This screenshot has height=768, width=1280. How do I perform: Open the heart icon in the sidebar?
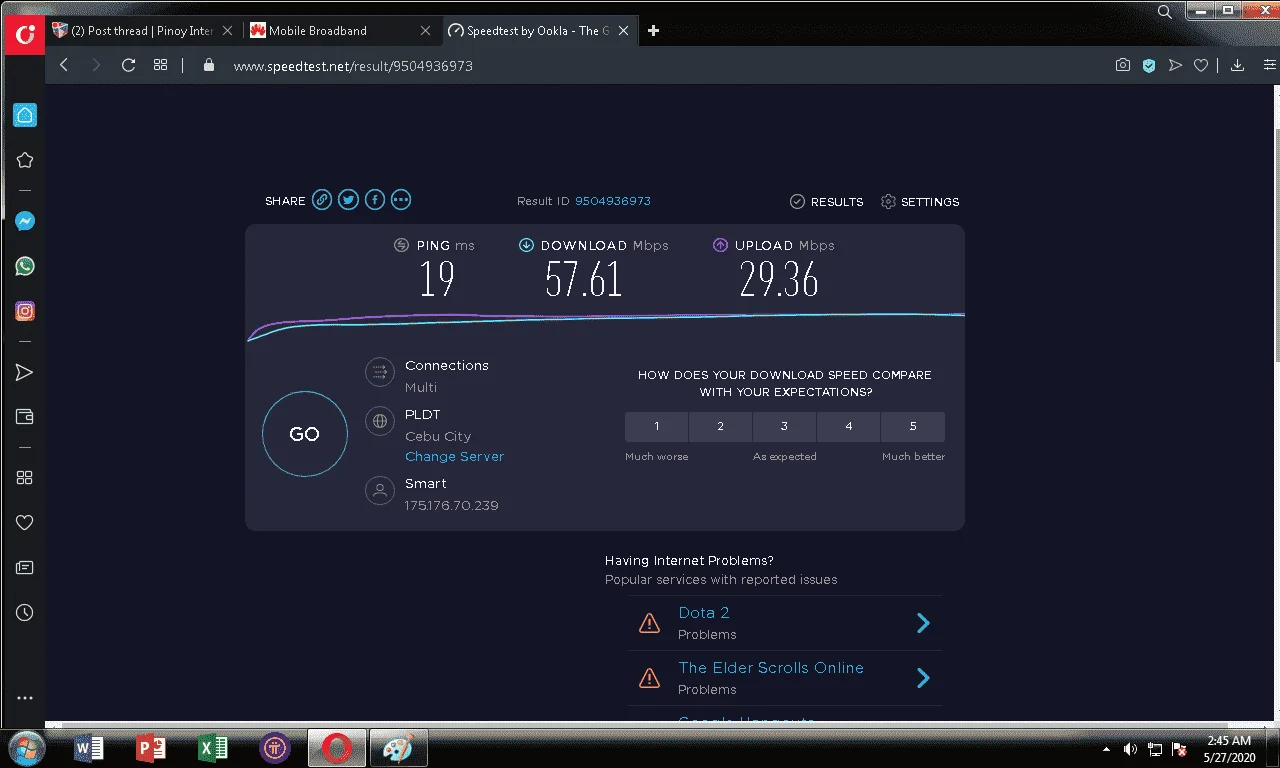(25, 522)
